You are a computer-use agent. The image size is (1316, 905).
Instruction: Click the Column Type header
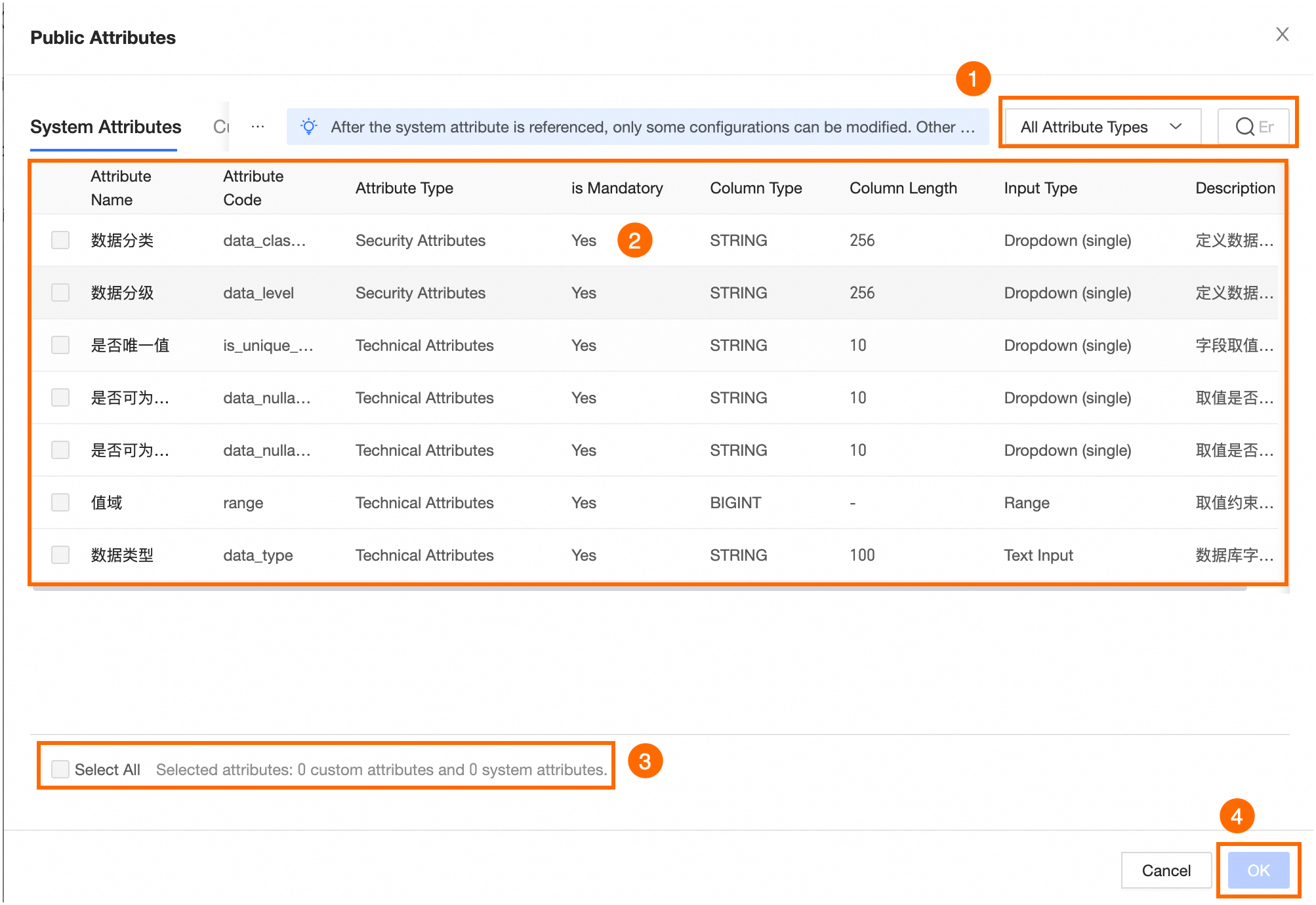click(x=756, y=188)
